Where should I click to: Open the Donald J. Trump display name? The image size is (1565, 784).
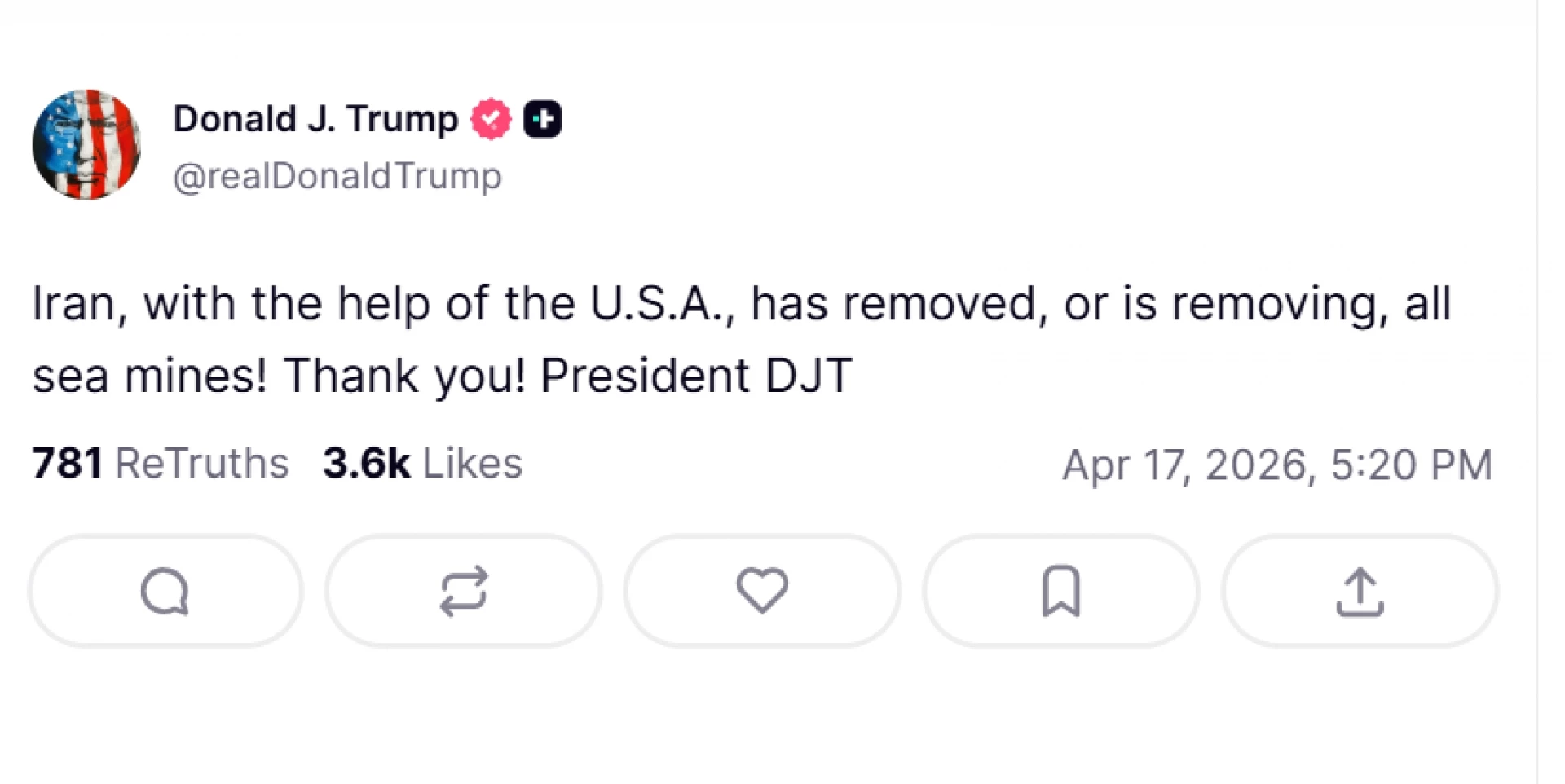click(315, 119)
